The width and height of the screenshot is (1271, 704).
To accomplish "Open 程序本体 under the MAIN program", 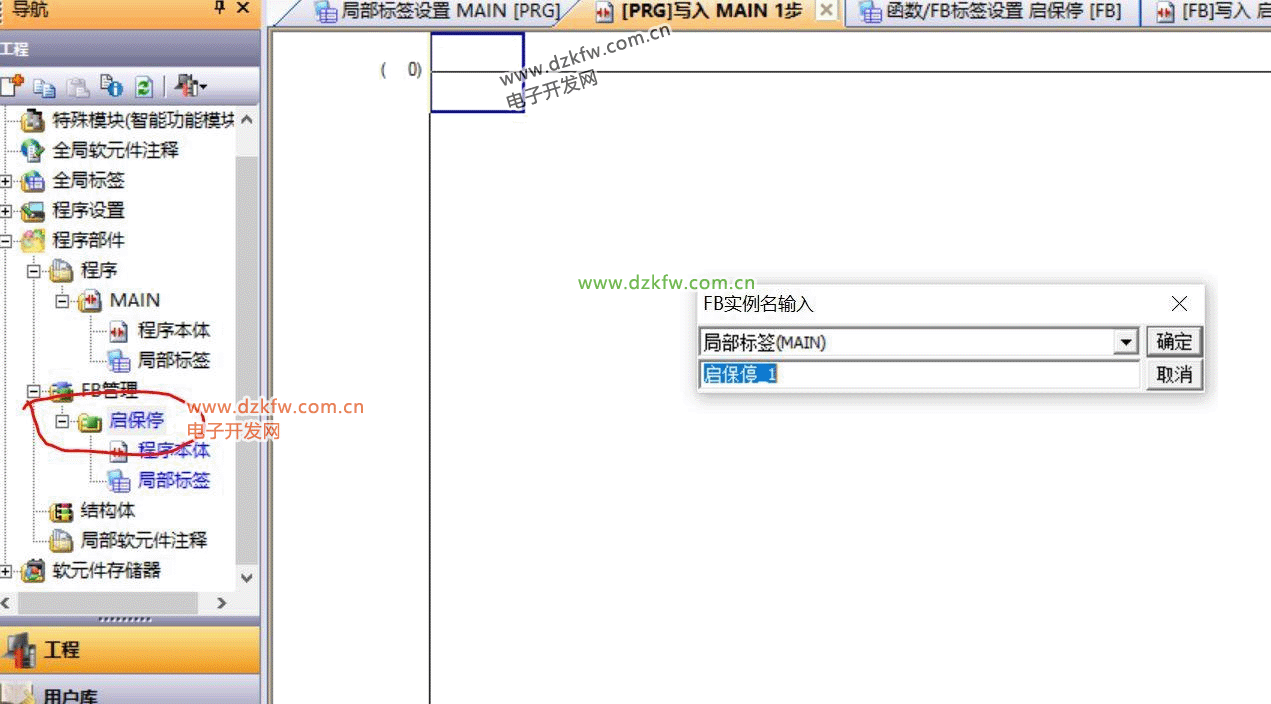I will pos(173,331).
